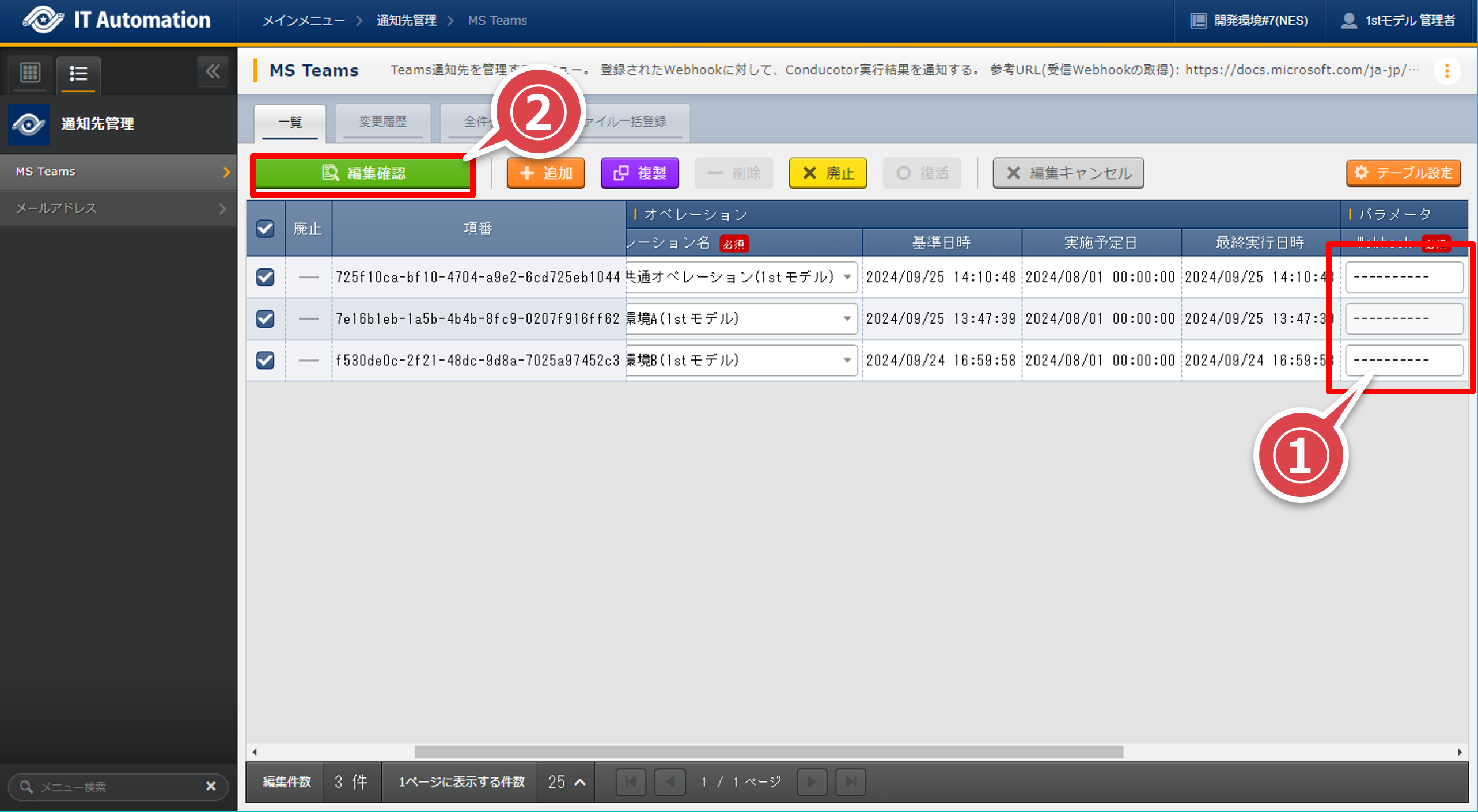Click the 編集キャンセル button
Image resolution: width=1478 pixels, height=812 pixels.
pyautogui.click(x=1068, y=173)
